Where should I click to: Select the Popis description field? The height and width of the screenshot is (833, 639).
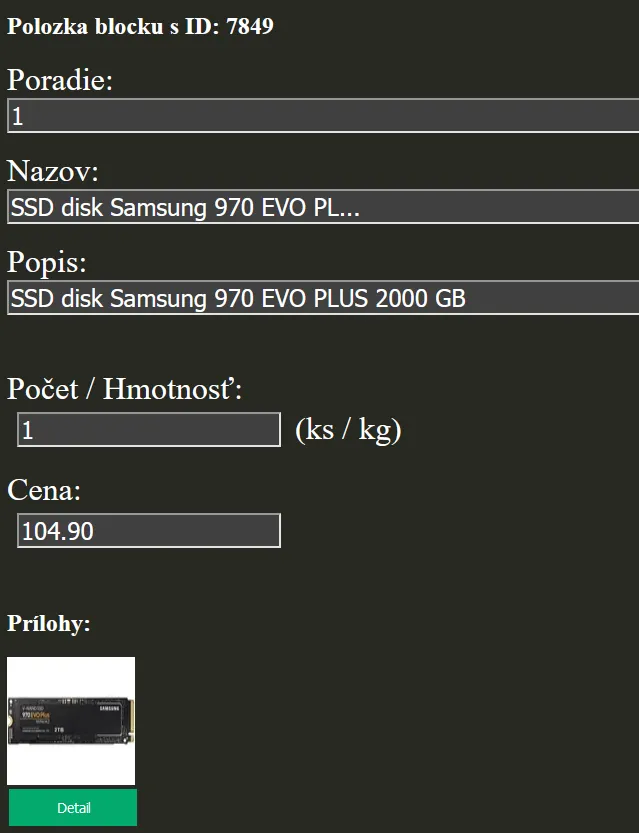tap(320, 298)
